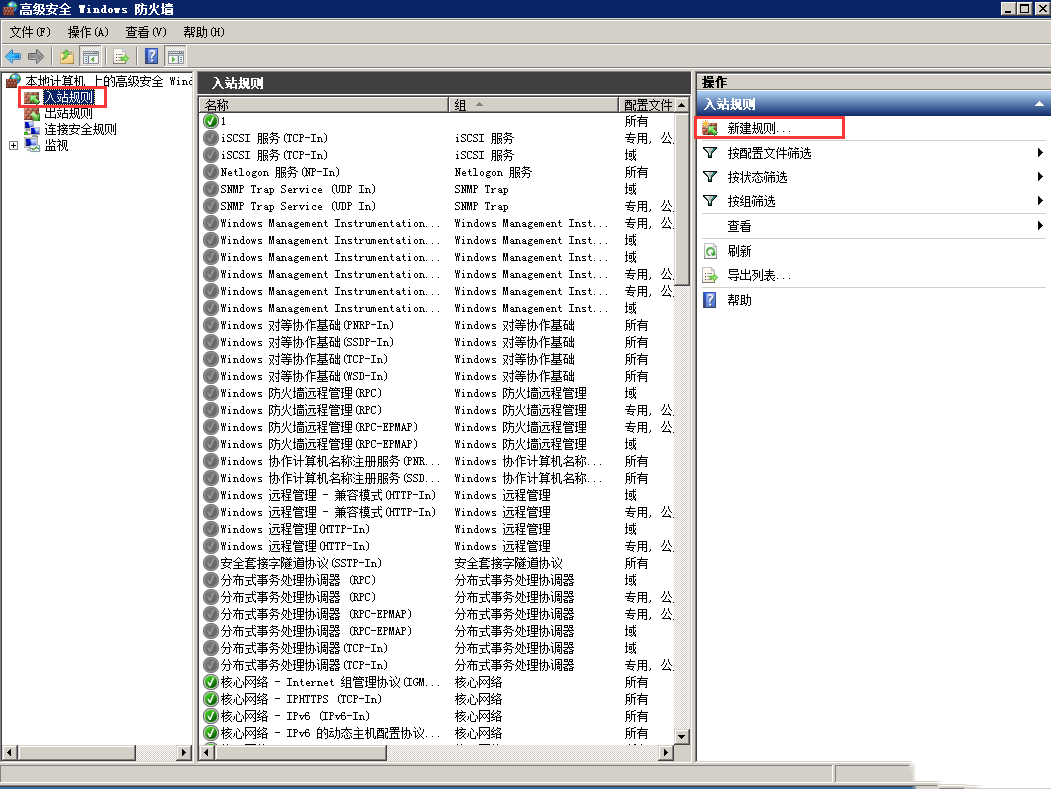1051x789 pixels.
Task: Click green check of 核心网络 - IPv6 (IPv6-In)
Action: tap(211, 716)
